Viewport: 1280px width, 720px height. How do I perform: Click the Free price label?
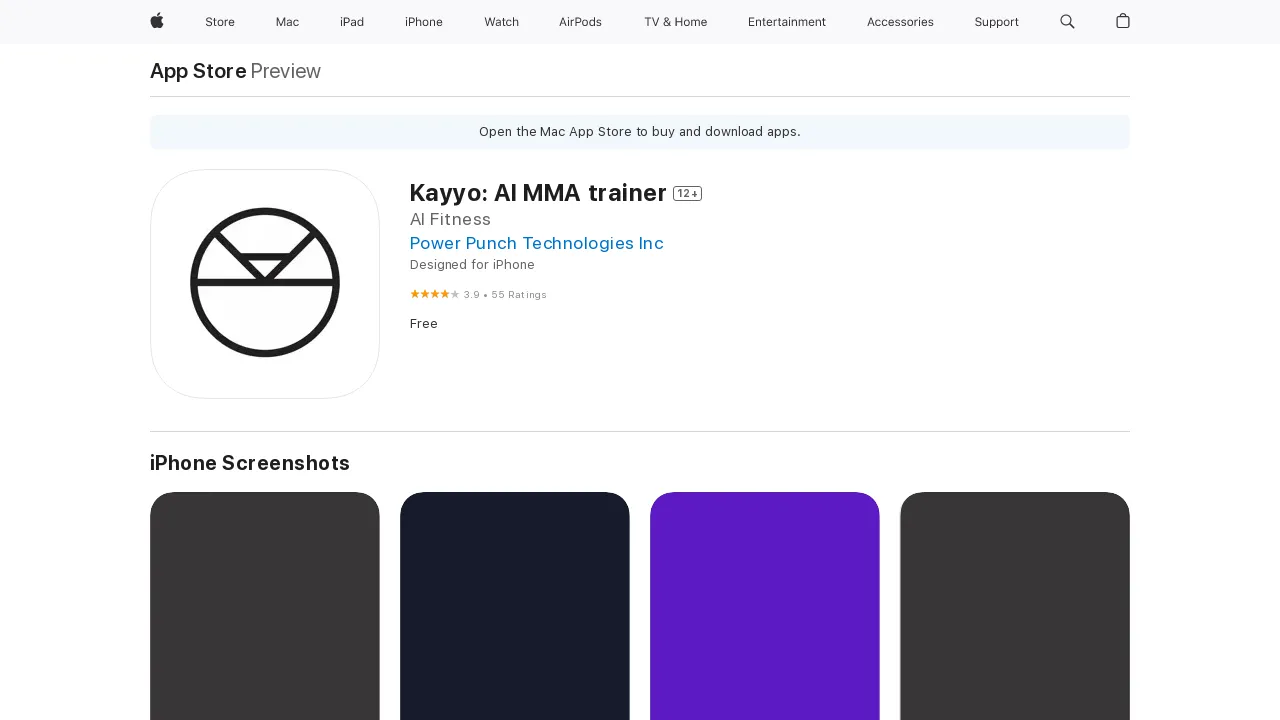[424, 324]
